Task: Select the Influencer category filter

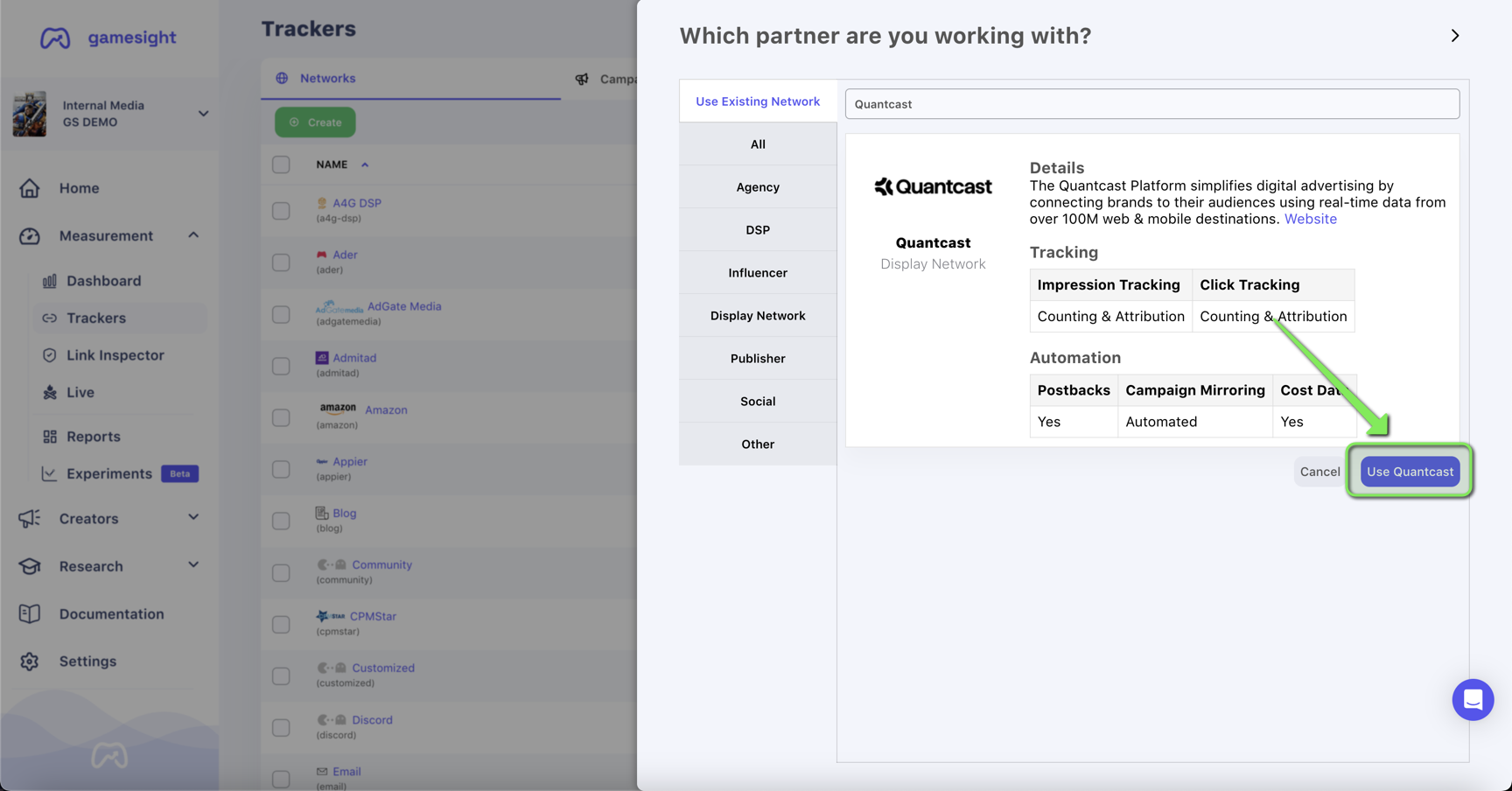Action: coord(758,273)
